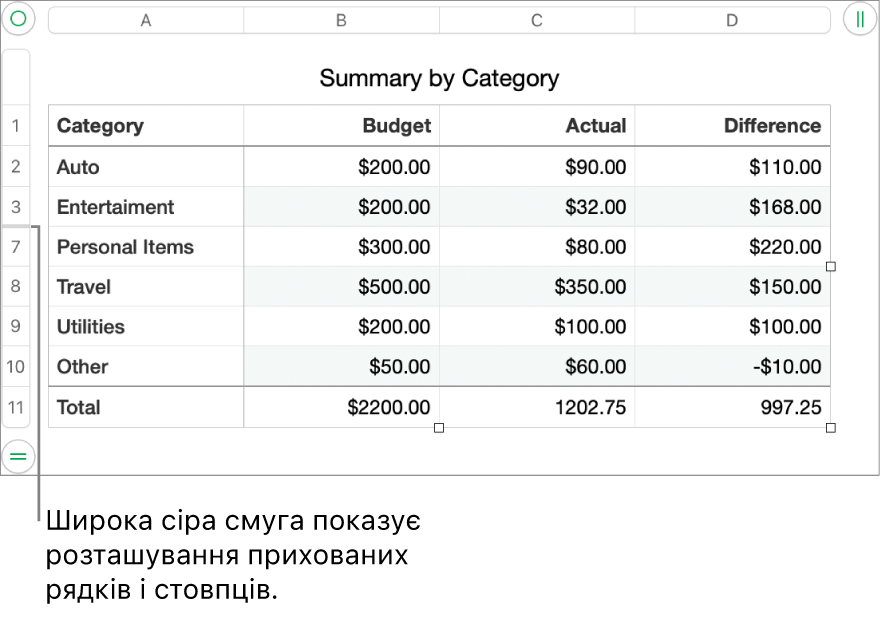This screenshot has width=880, height=617.
Task: Select column B header
Action: coord(341,20)
